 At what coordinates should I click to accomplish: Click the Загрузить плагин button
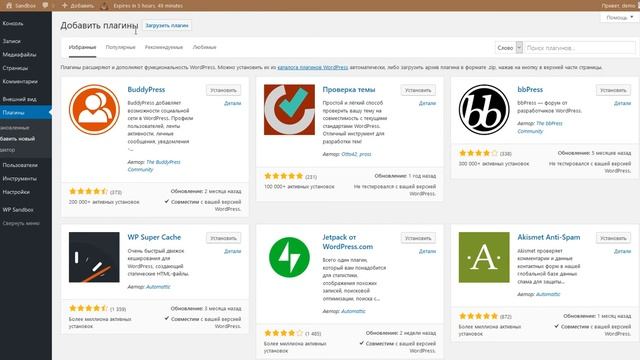pos(167,25)
